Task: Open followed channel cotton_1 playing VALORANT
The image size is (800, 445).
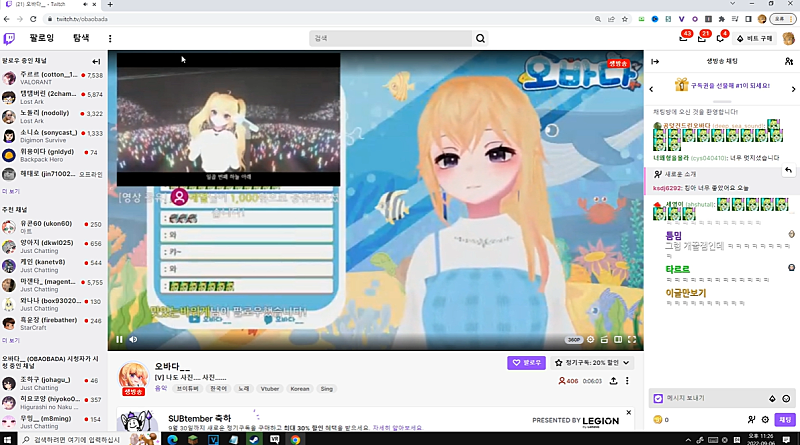Action: click(x=53, y=78)
